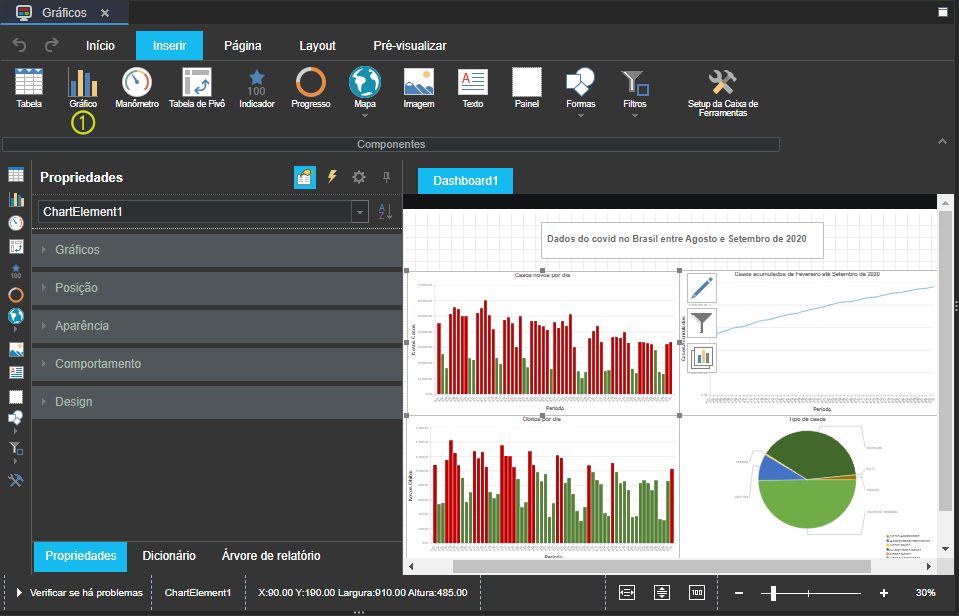
Task: Select the Inserir ribbon tab
Action: (x=169, y=45)
